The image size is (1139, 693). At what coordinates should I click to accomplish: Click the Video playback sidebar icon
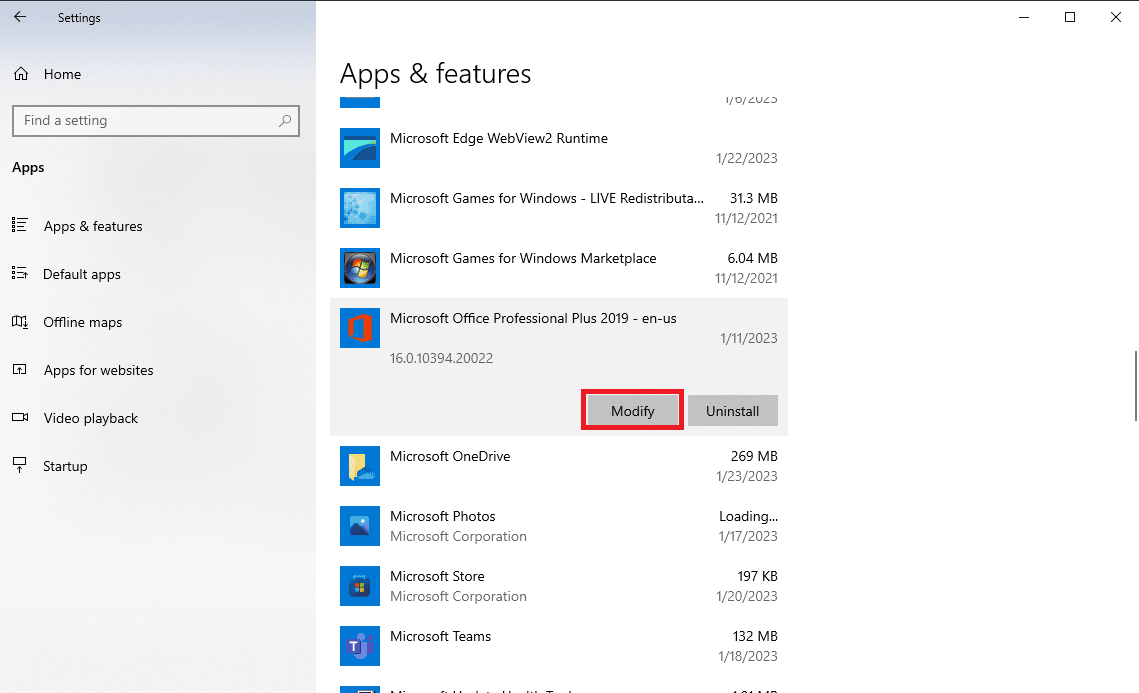pos(20,417)
